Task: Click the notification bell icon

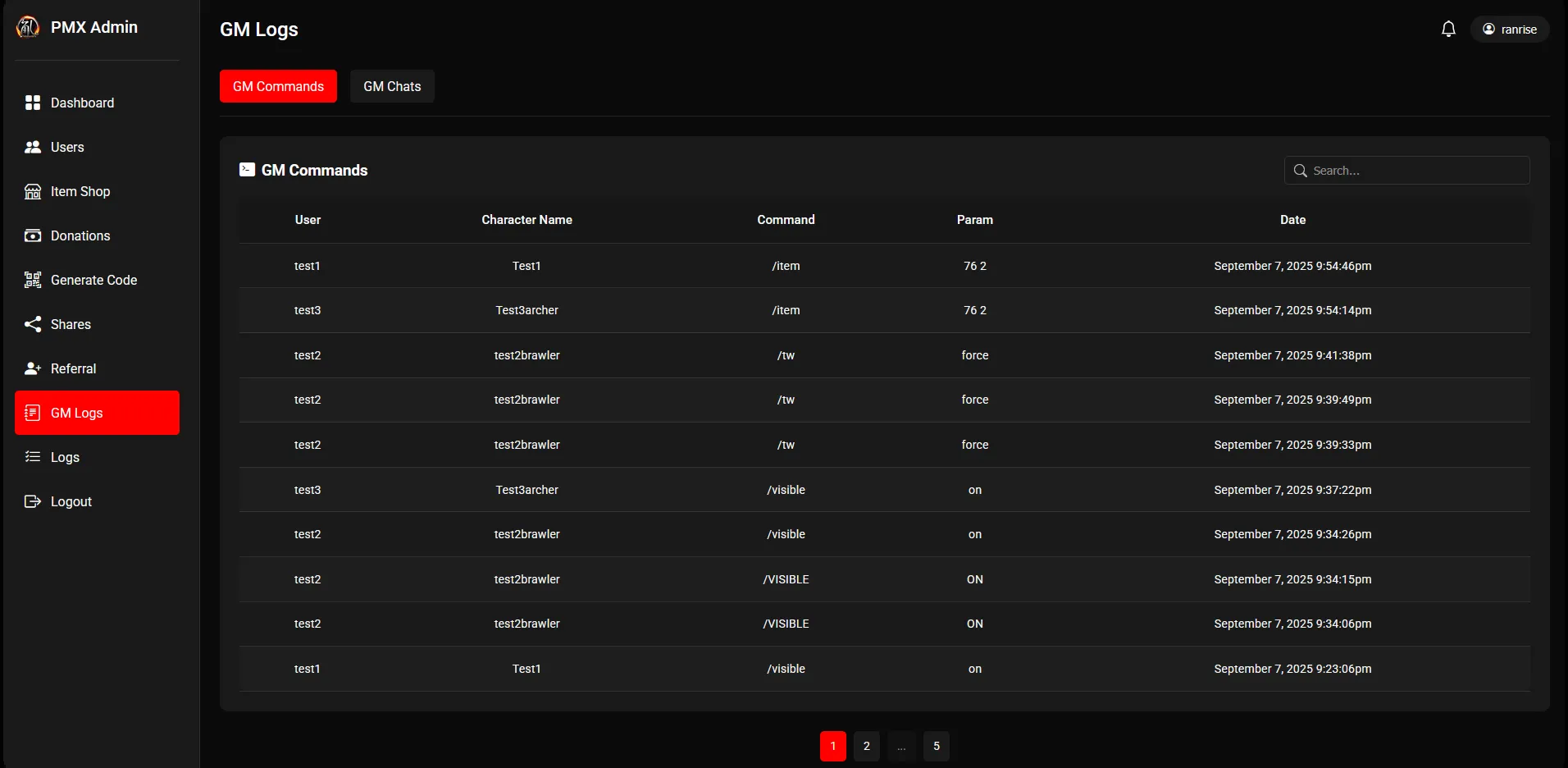Action: (1448, 29)
